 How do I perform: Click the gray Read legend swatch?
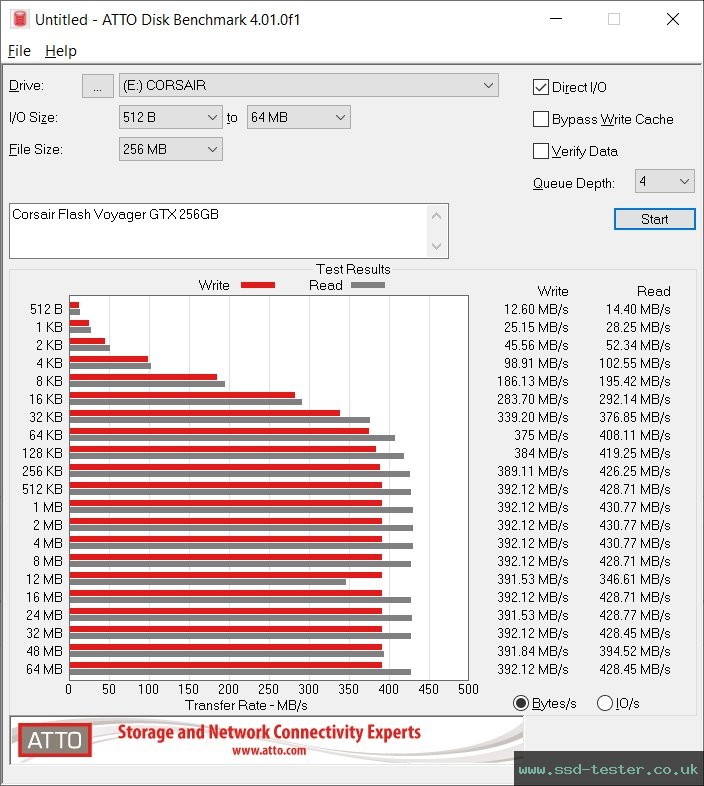click(x=368, y=285)
